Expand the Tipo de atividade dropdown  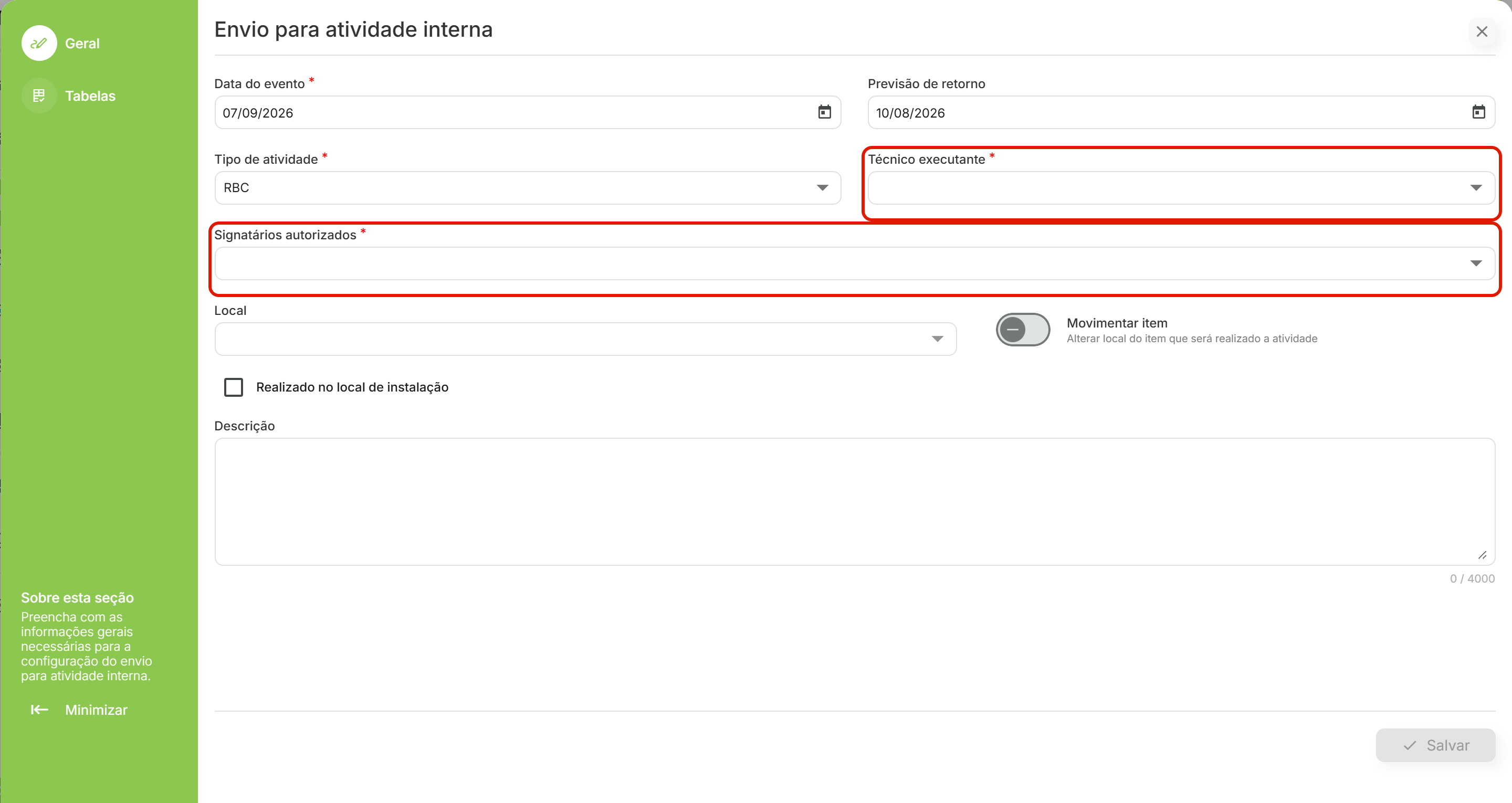tap(822, 188)
